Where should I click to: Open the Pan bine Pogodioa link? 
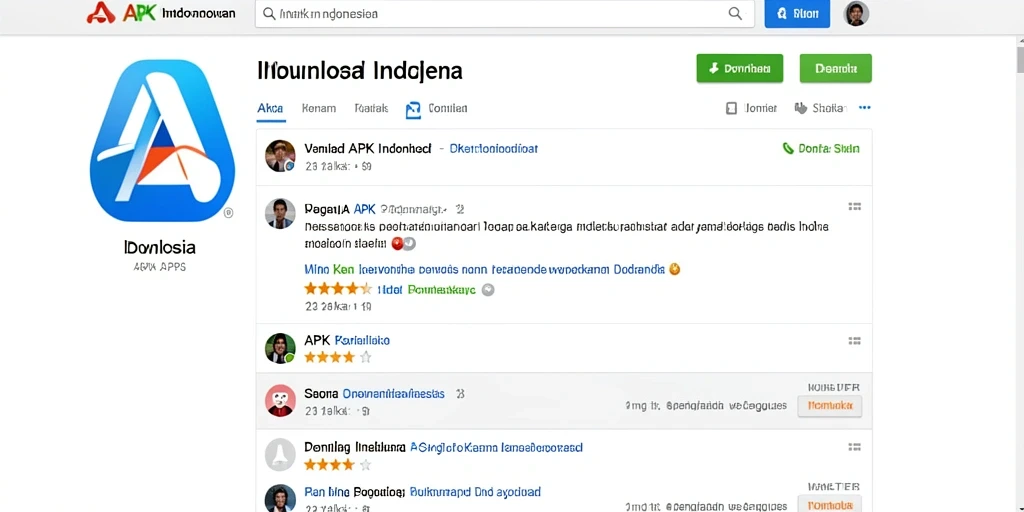click(355, 492)
